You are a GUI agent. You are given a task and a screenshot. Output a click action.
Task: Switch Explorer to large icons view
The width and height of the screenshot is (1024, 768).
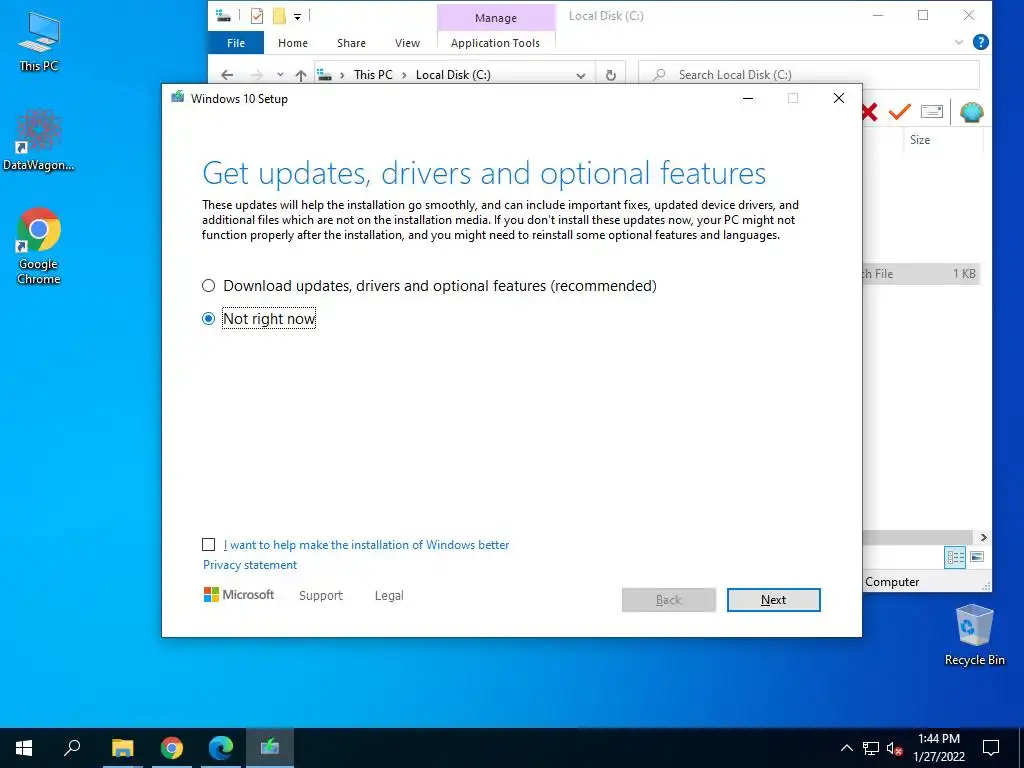pyautogui.click(x=977, y=557)
